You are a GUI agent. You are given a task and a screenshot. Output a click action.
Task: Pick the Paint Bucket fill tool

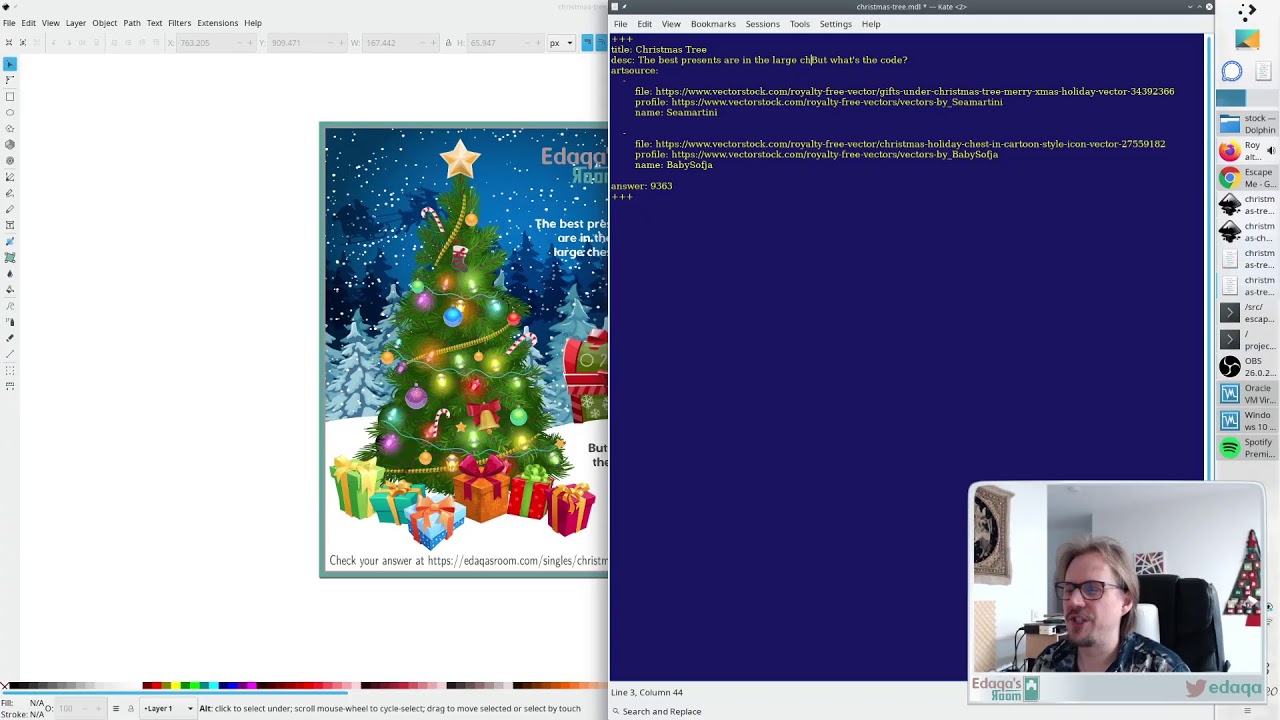coord(10,289)
